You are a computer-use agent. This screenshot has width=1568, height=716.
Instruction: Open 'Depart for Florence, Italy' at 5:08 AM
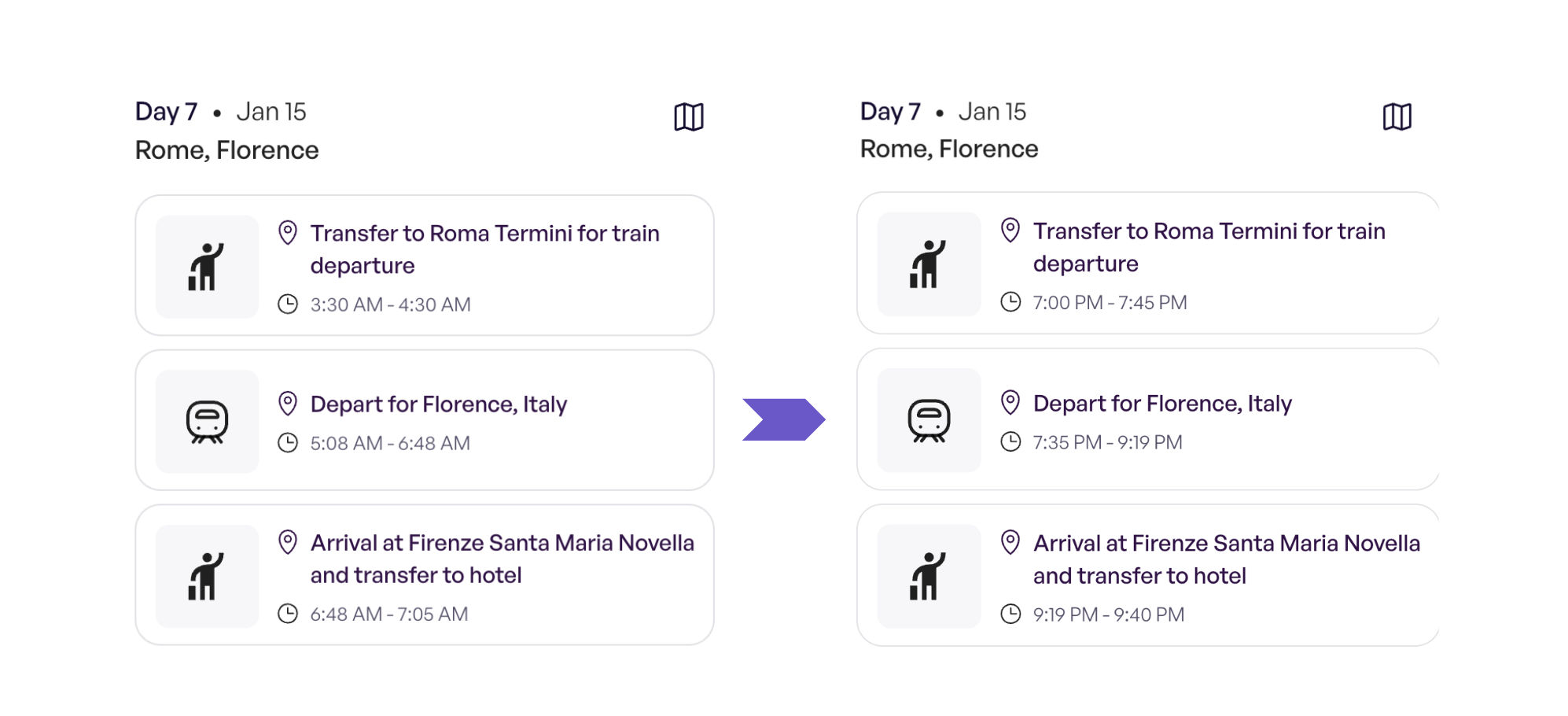438,404
